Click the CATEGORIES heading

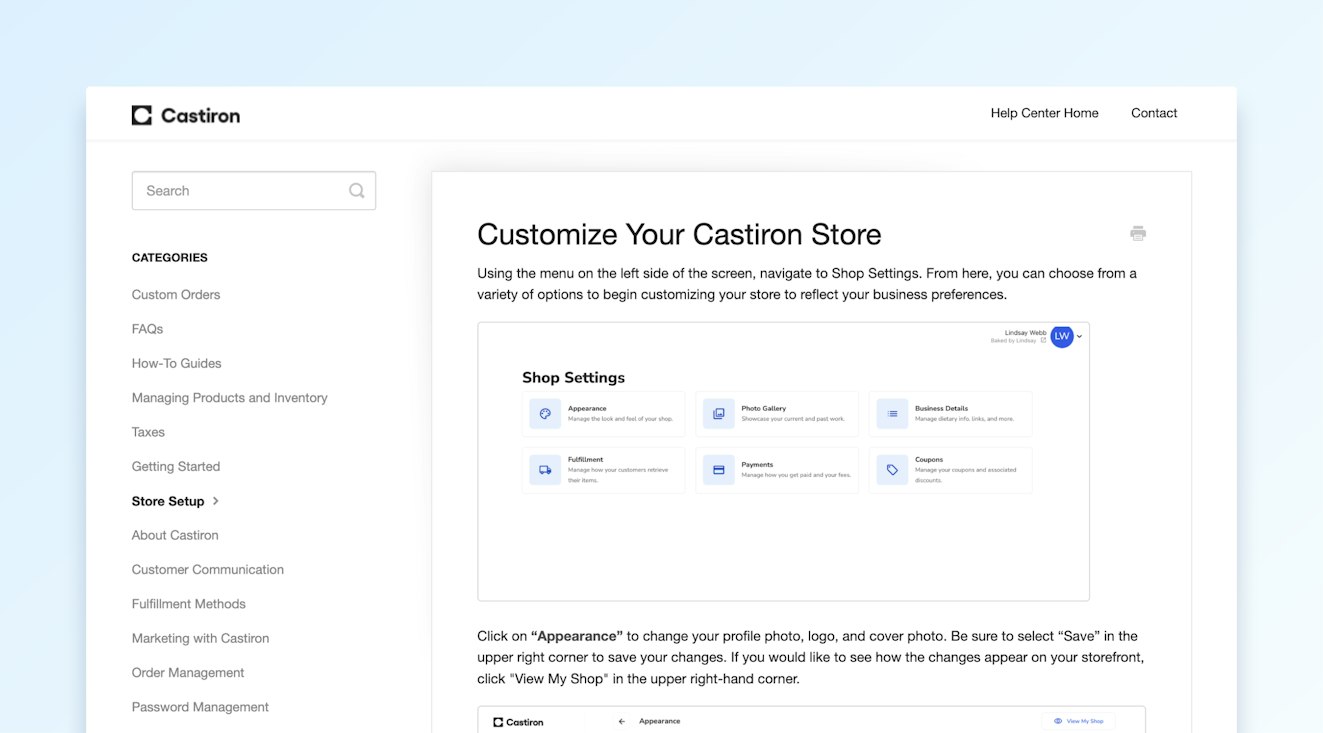[170, 258]
